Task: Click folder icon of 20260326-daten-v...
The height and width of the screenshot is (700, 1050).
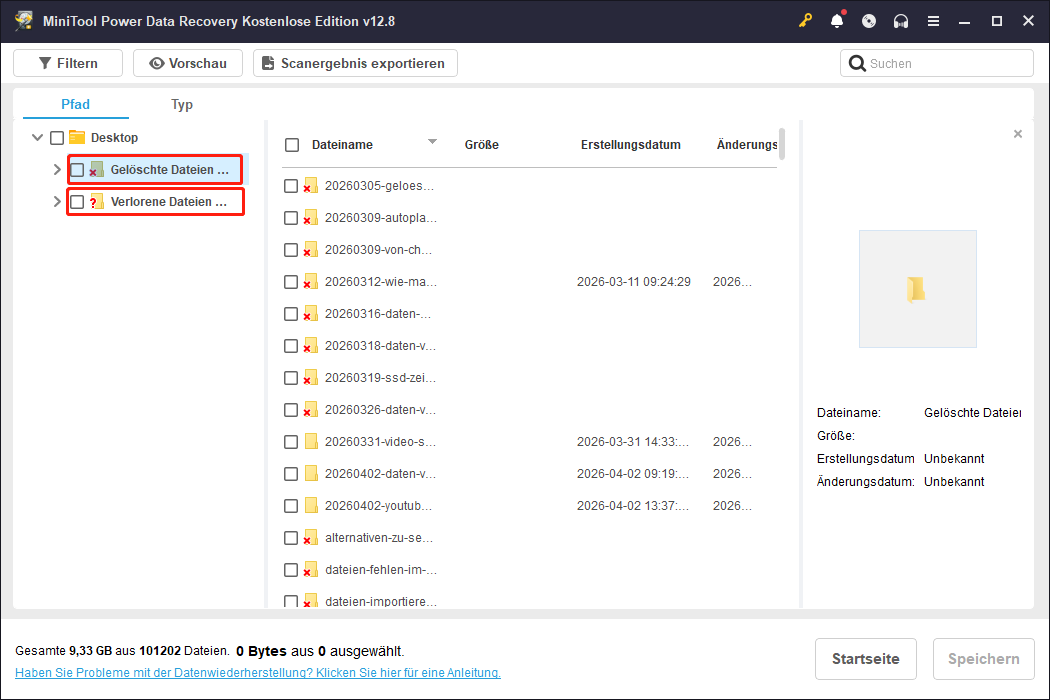Action: click(x=310, y=409)
